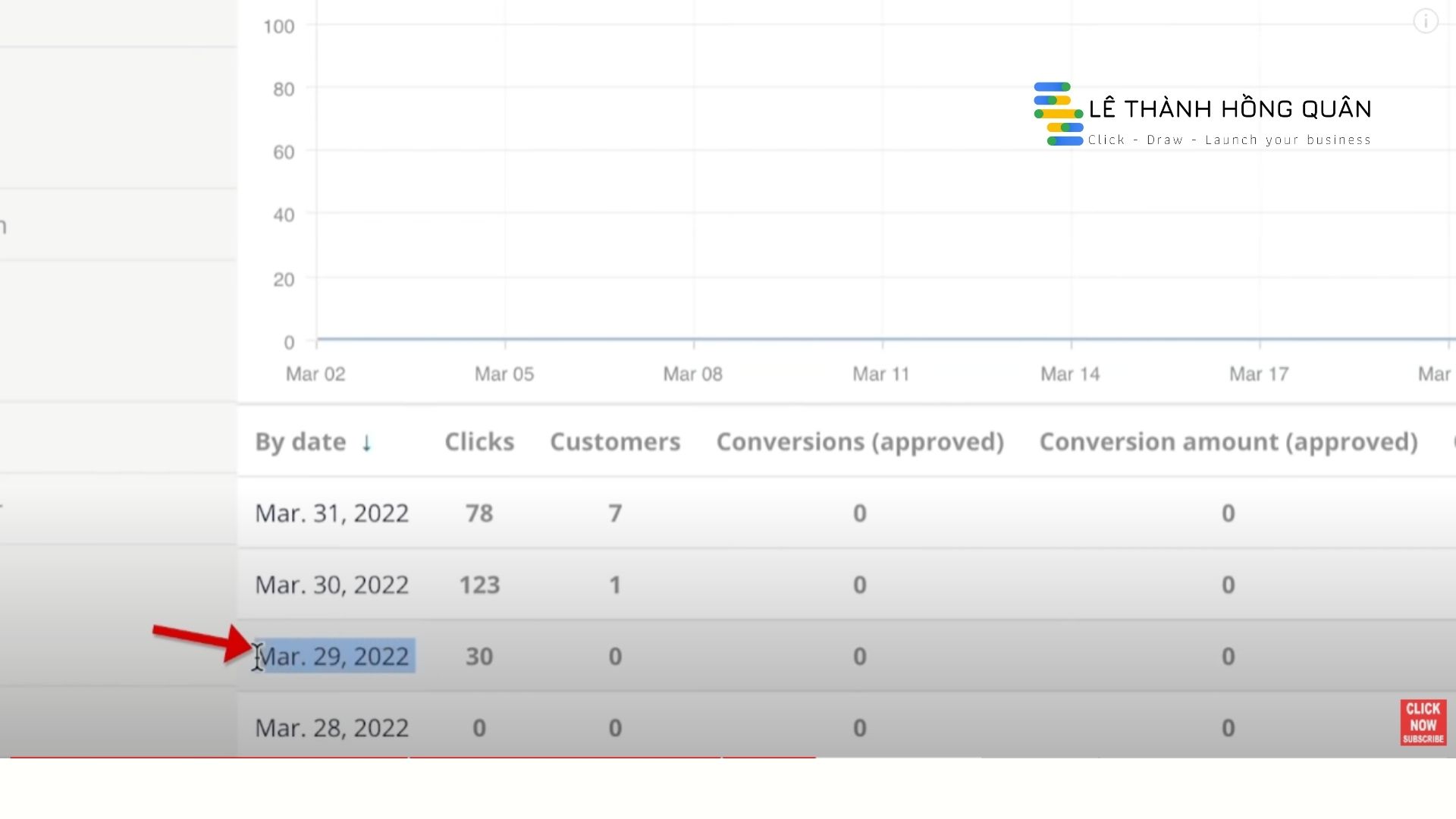
Task: Sort table by Clicks column header
Action: point(479,442)
